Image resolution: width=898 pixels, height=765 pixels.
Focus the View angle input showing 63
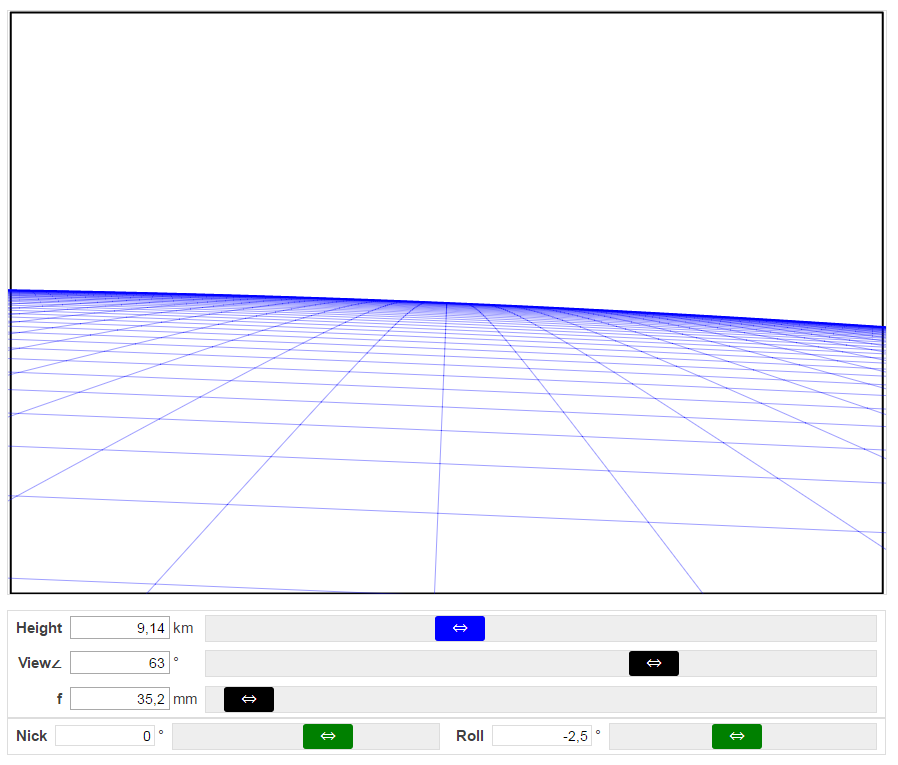119,663
